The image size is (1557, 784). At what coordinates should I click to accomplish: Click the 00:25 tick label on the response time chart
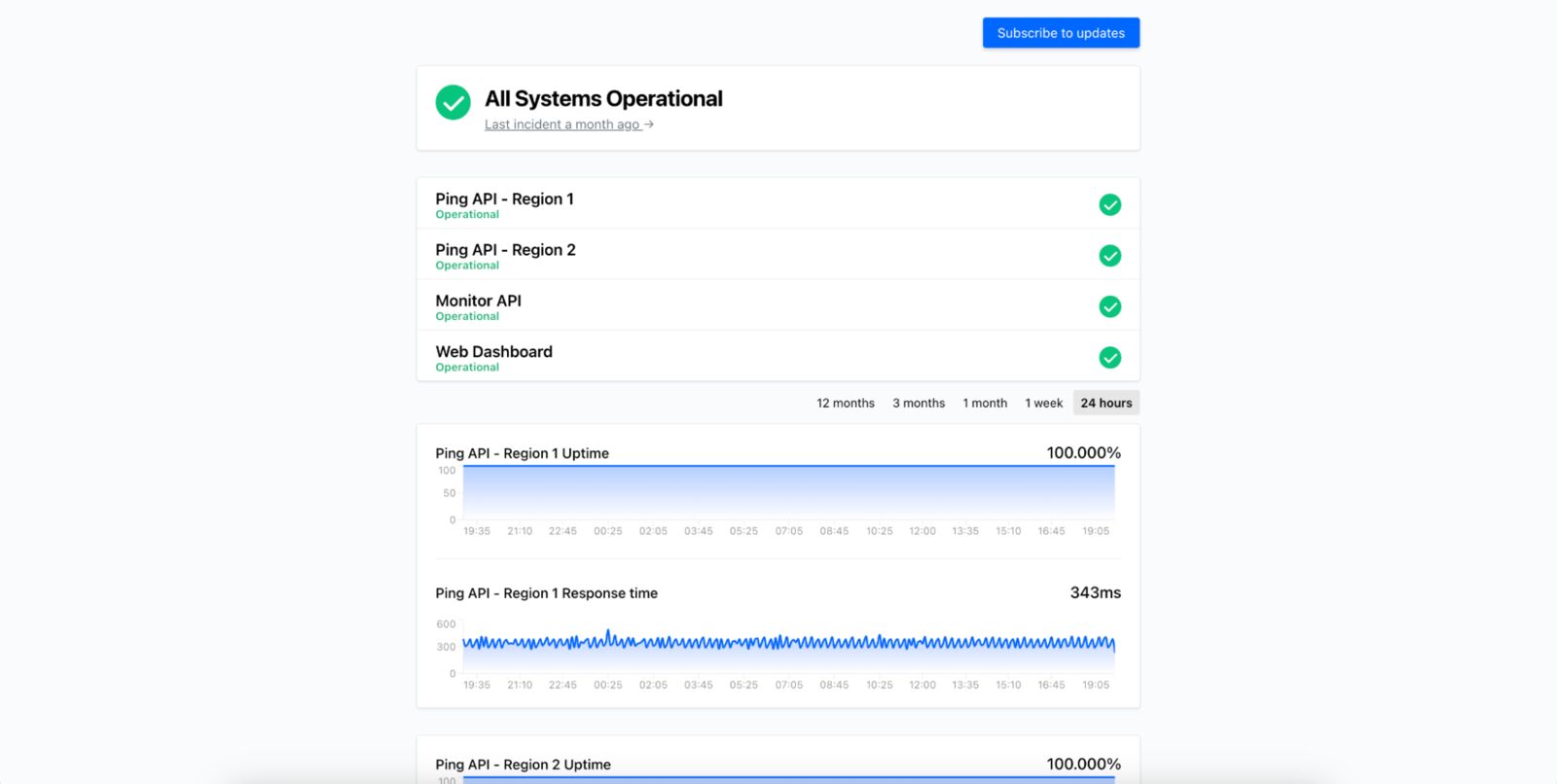tap(607, 685)
